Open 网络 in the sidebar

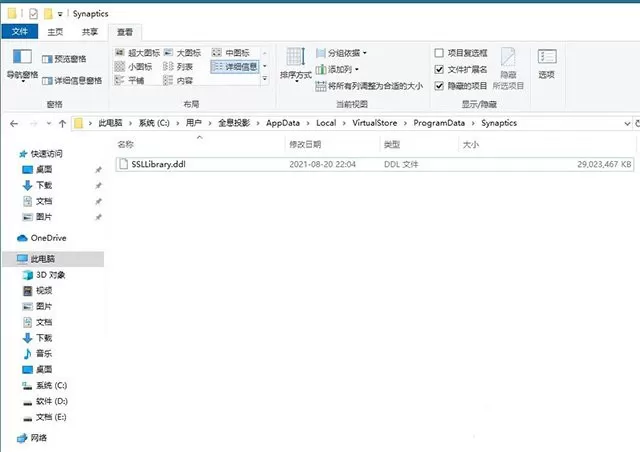coord(32,438)
